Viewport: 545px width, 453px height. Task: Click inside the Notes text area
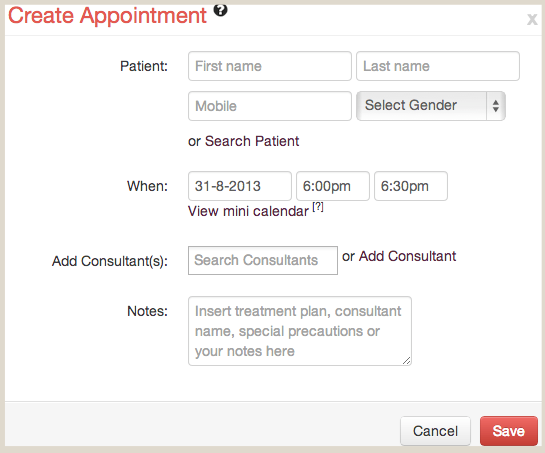click(x=300, y=331)
